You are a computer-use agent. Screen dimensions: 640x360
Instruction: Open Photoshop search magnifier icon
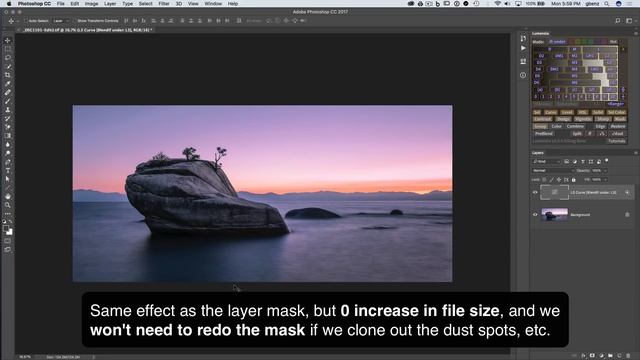[x=618, y=20]
